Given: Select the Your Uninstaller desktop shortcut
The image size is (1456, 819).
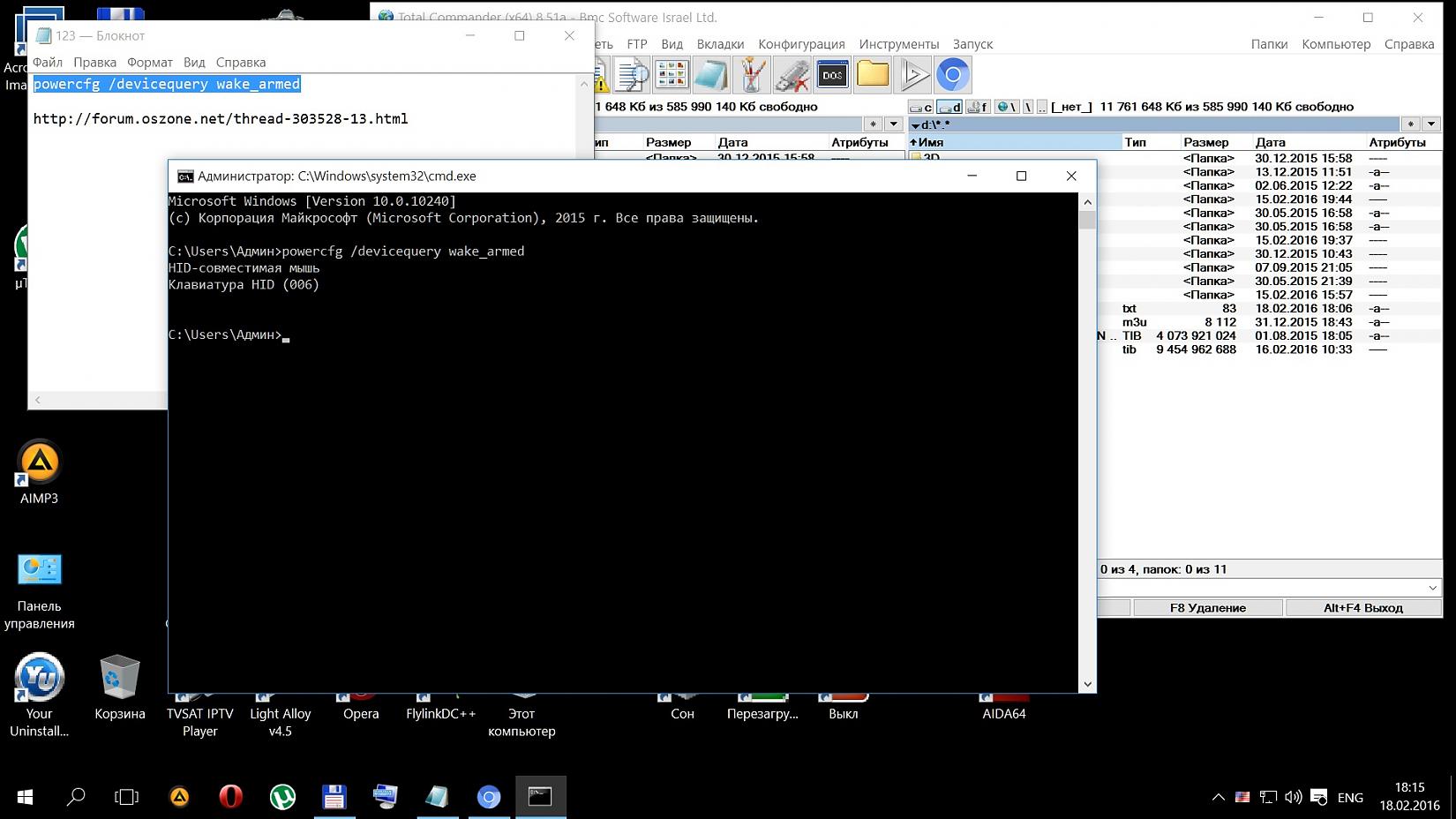Looking at the screenshot, I should 39,695.
